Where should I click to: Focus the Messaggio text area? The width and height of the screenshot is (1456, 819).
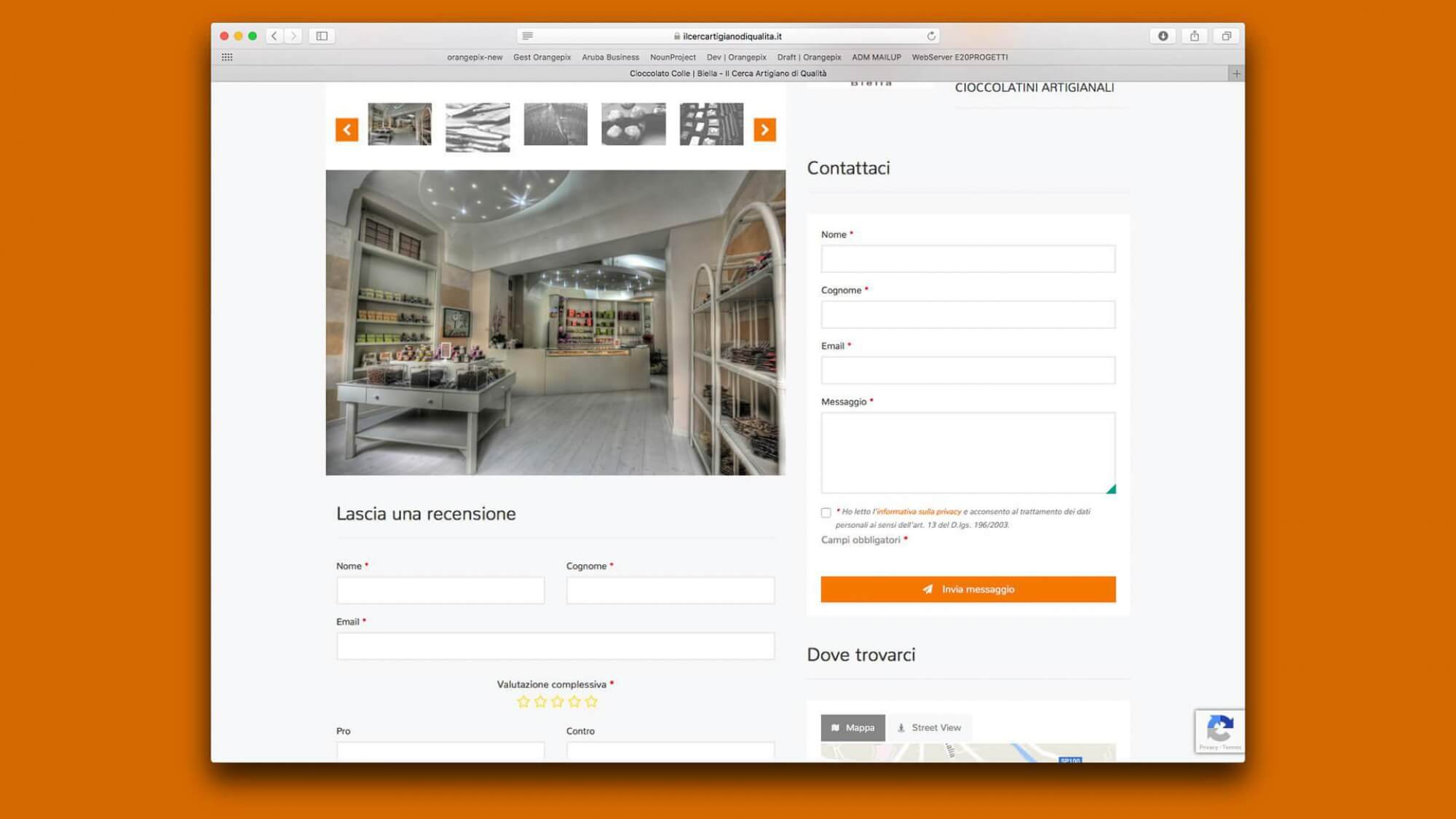(968, 453)
